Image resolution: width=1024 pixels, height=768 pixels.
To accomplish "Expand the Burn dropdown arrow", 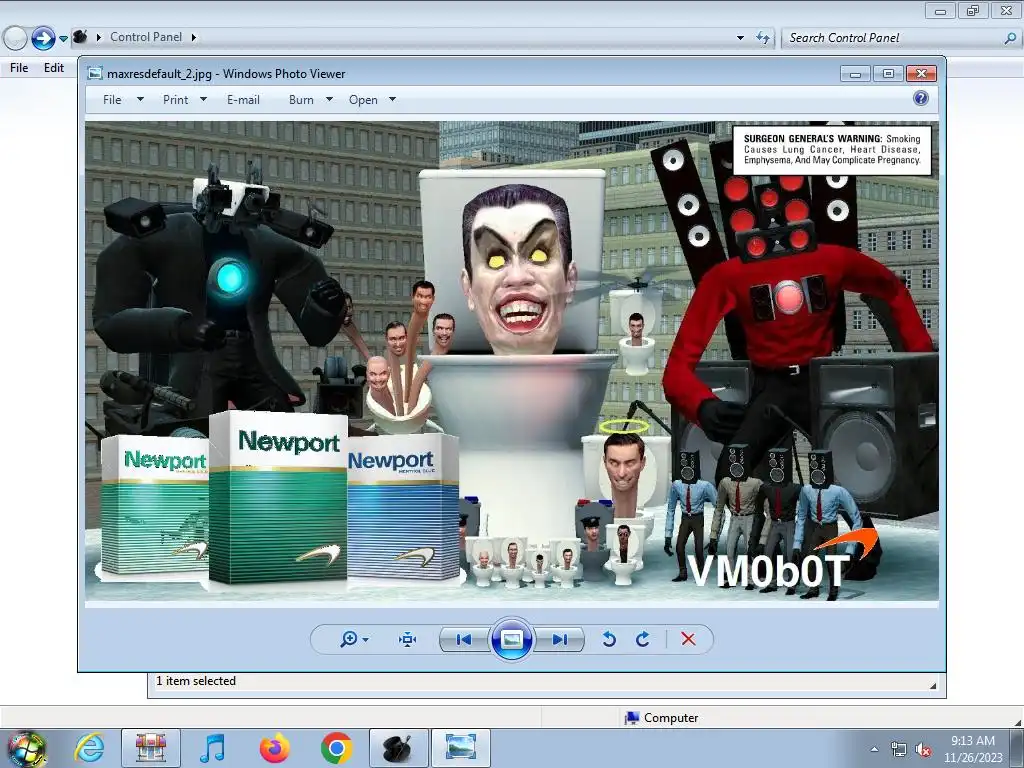I will tap(329, 99).
